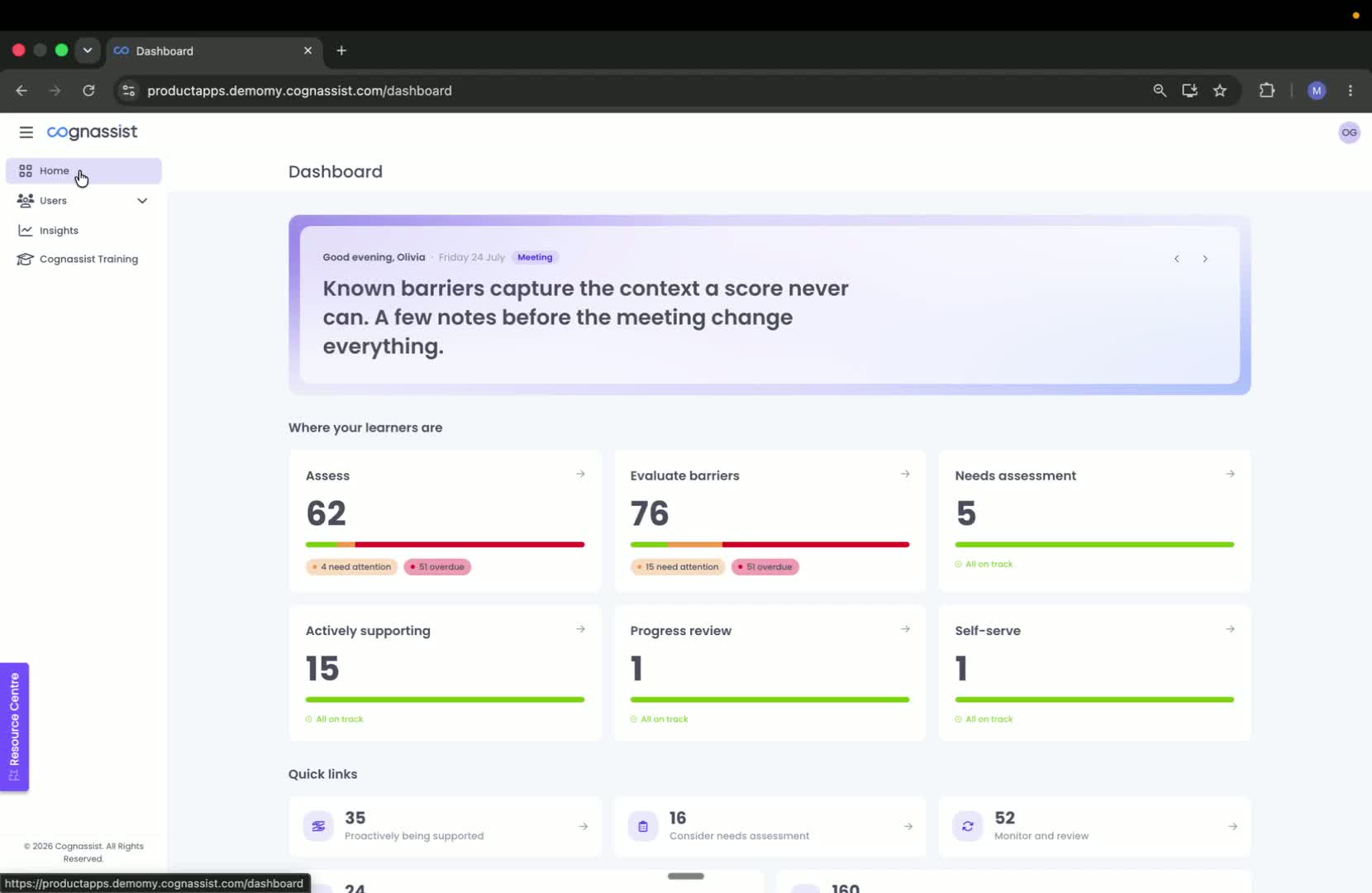Screen dimensions: 1372x893
Task: Click the 51 overdue badge under Assess
Action: [437, 567]
